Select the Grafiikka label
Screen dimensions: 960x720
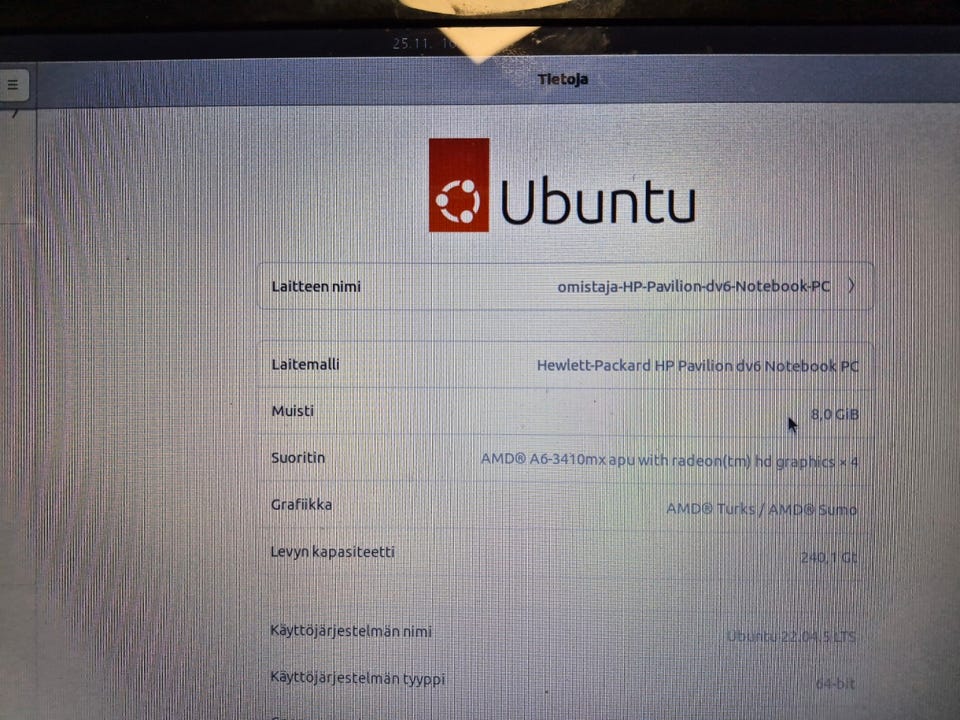(301, 504)
